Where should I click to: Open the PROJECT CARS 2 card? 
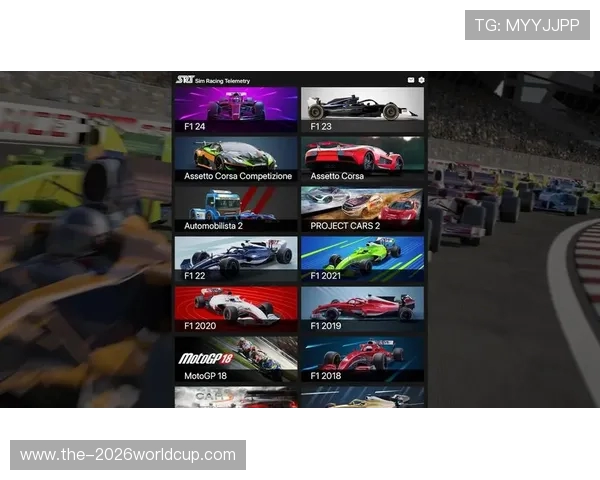[x=362, y=209]
